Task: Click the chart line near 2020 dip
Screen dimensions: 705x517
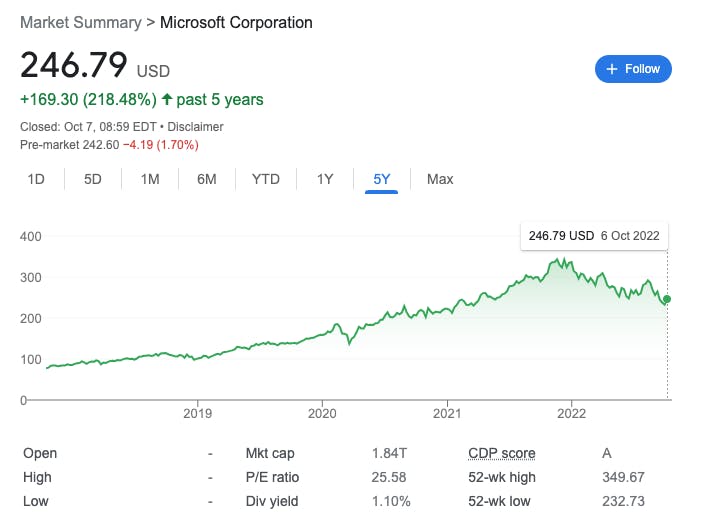Action: pos(350,342)
